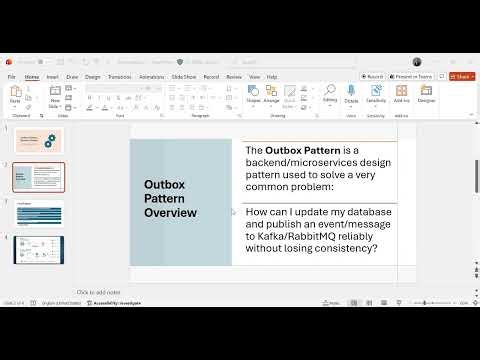Click the Format Painter brush icon
The image size is (480, 360).
28,107
